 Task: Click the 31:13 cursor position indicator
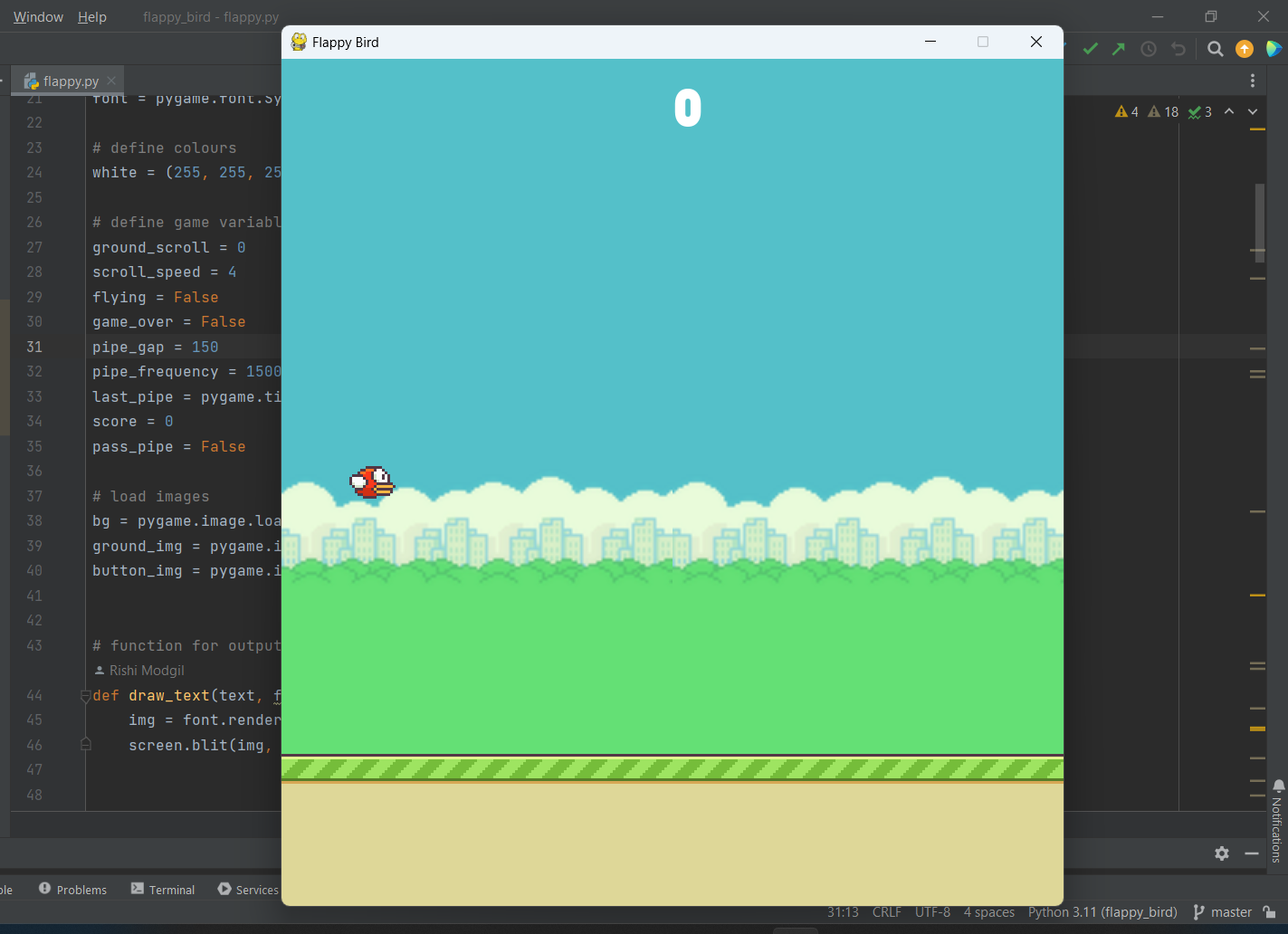point(843,912)
